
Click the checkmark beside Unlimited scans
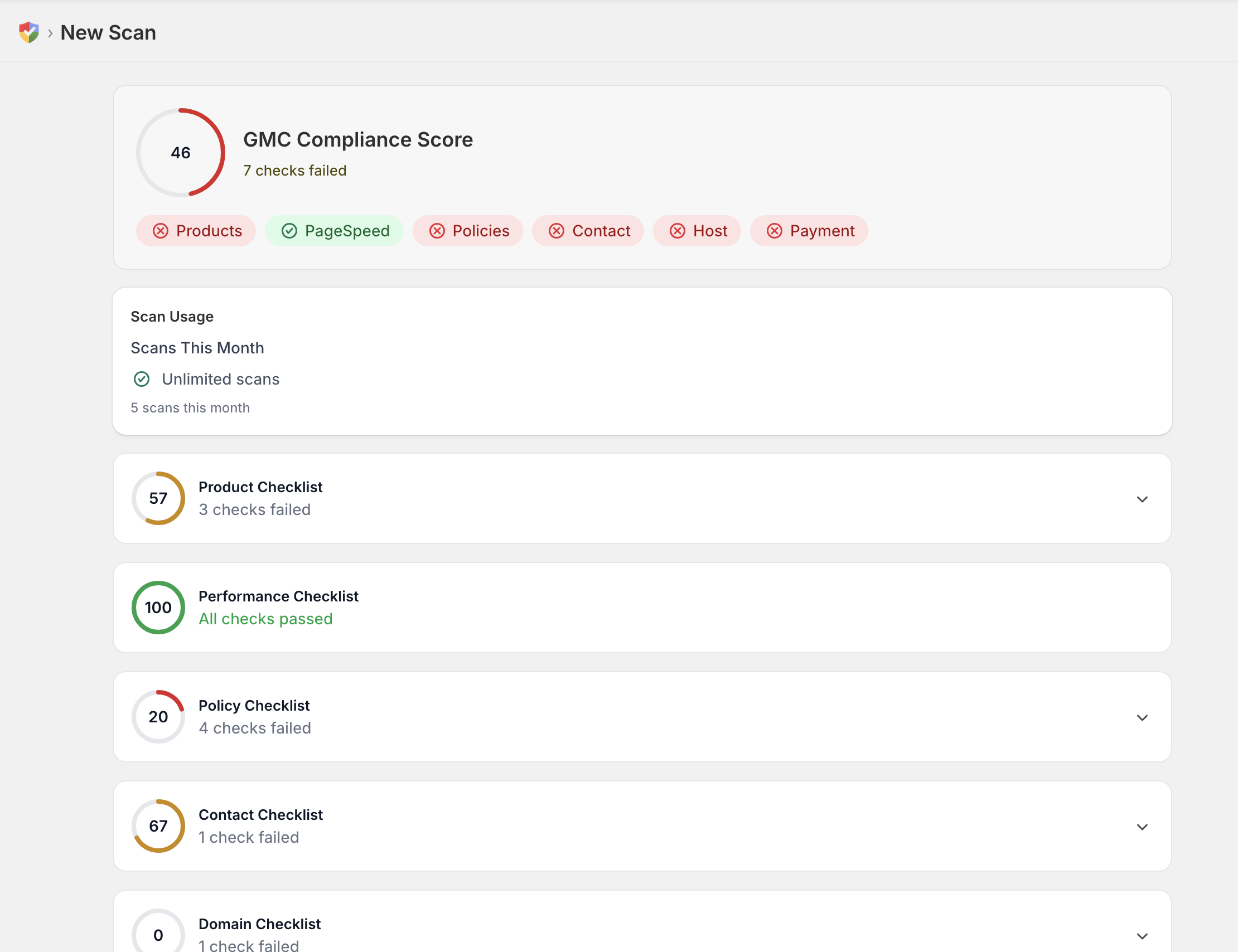tap(142, 378)
